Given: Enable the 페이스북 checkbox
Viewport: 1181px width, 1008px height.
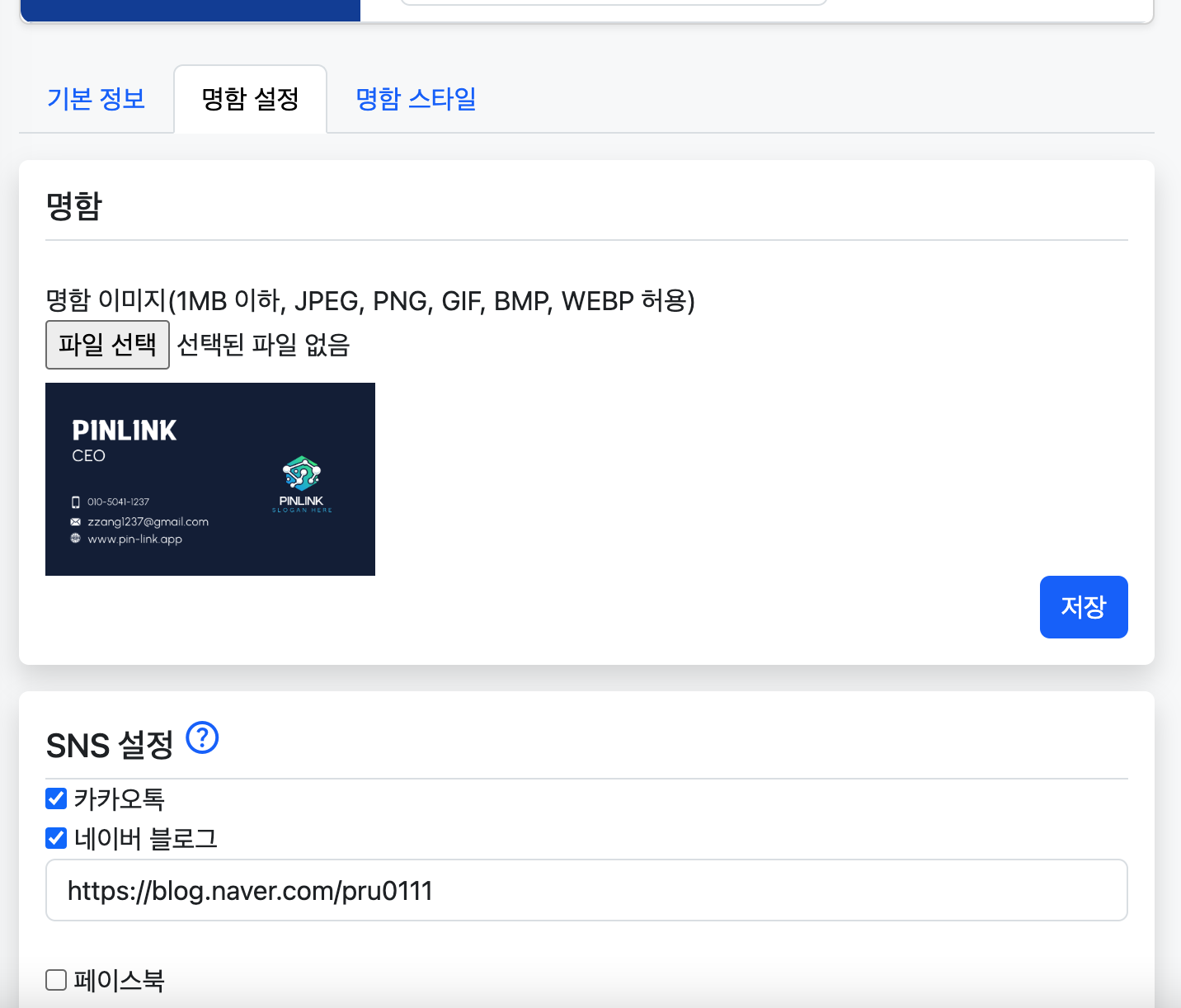Looking at the screenshot, I should pyautogui.click(x=56, y=980).
